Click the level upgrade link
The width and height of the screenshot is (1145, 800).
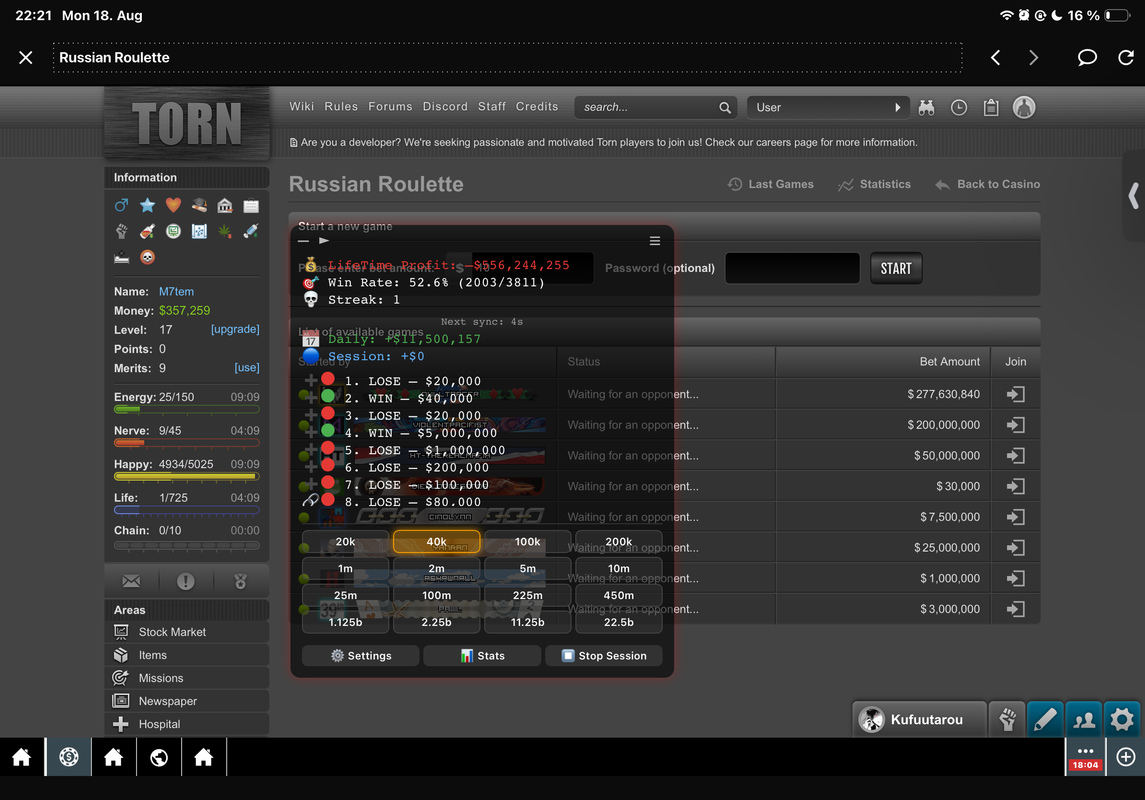(x=235, y=329)
